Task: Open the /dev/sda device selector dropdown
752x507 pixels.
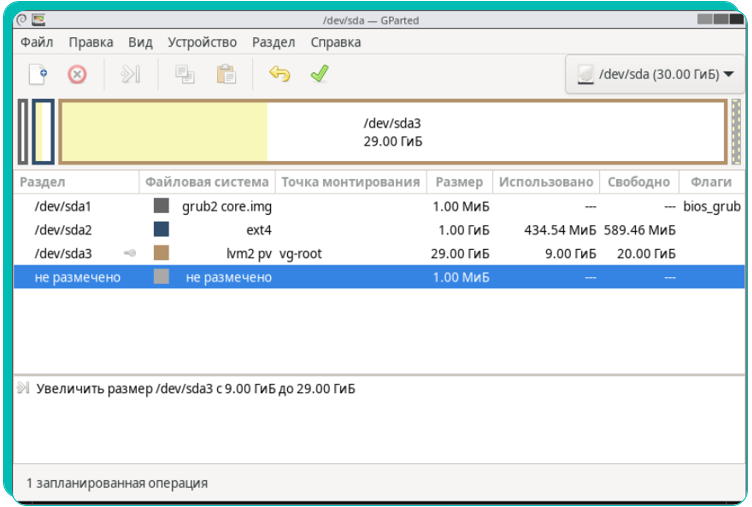Action: [655, 74]
